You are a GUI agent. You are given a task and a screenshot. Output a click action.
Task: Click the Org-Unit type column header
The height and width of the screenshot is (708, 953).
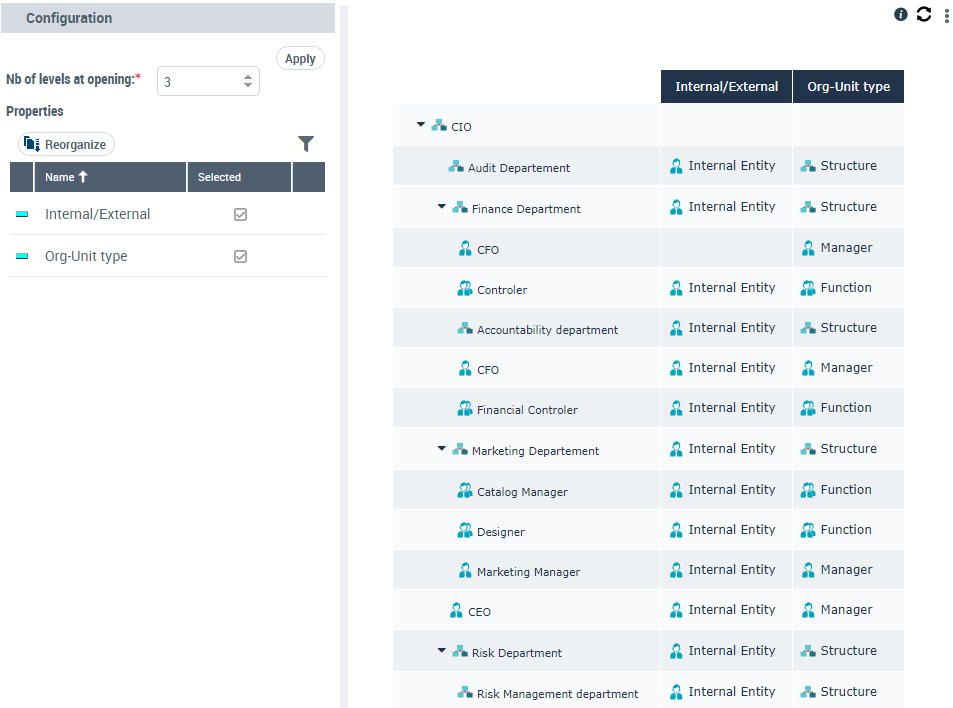click(848, 86)
